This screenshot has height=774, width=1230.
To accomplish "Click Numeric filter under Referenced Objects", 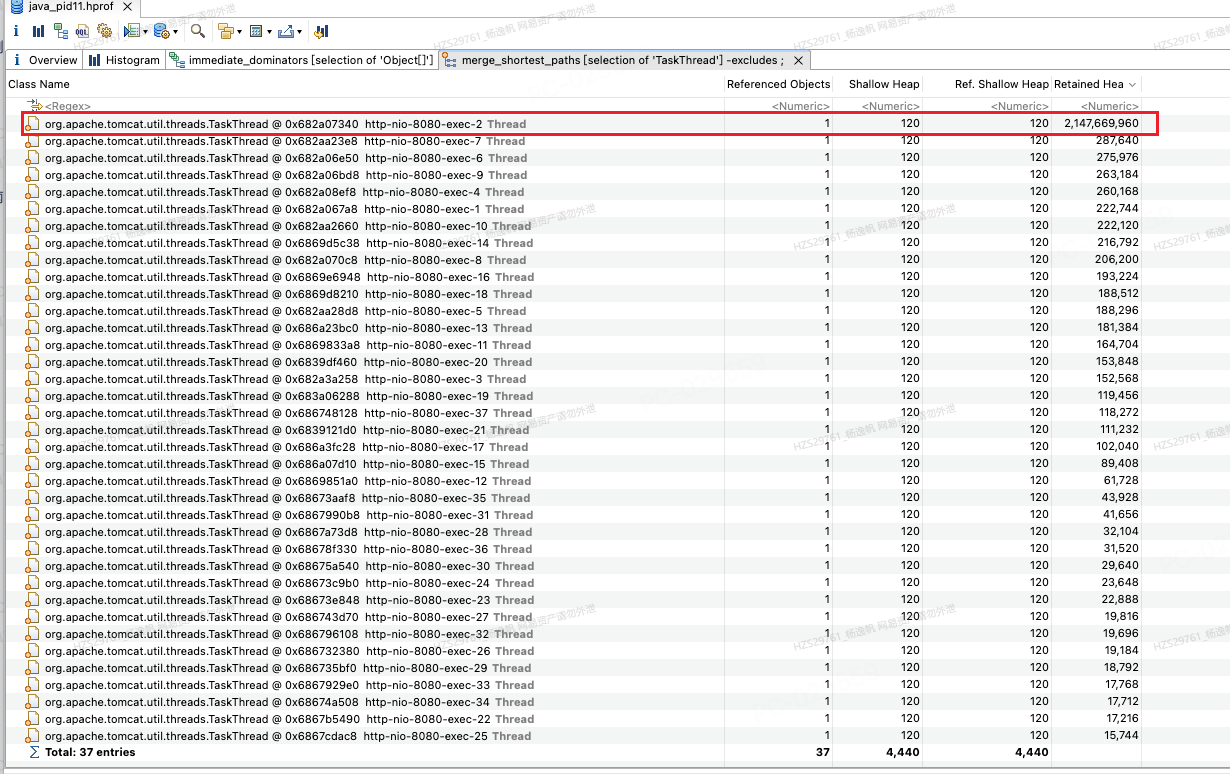I will (x=800, y=106).
